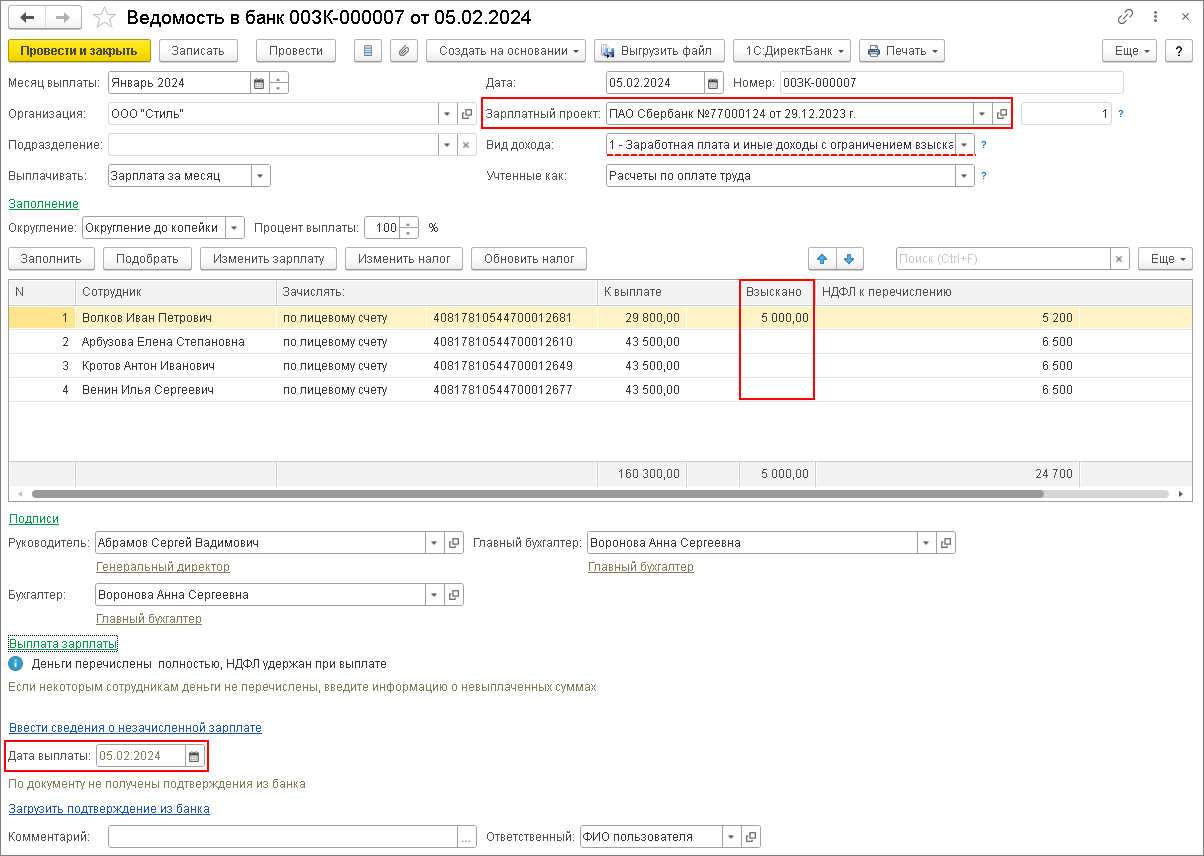Click Ввести сведения о незачисленной зарплате link
The width and height of the screenshot is (1204, 856).
tap(135, 728)
